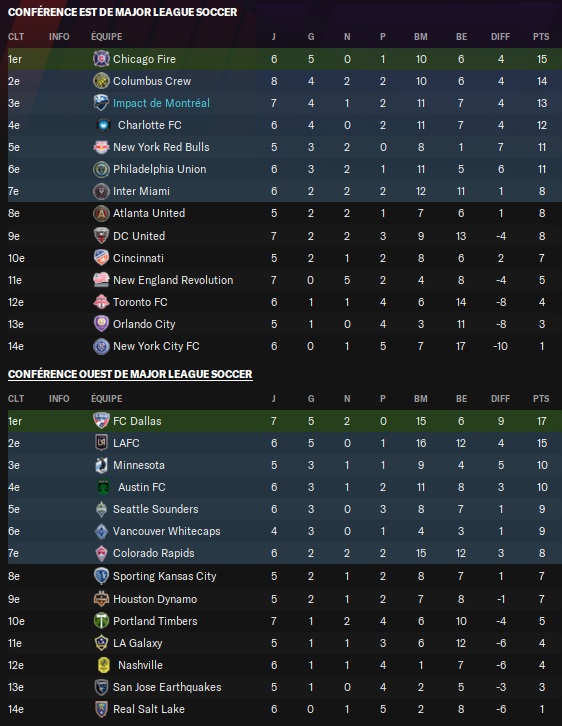Click the Seattle Sounders club logo
The image size is (562, 726).
coord(101,509)
